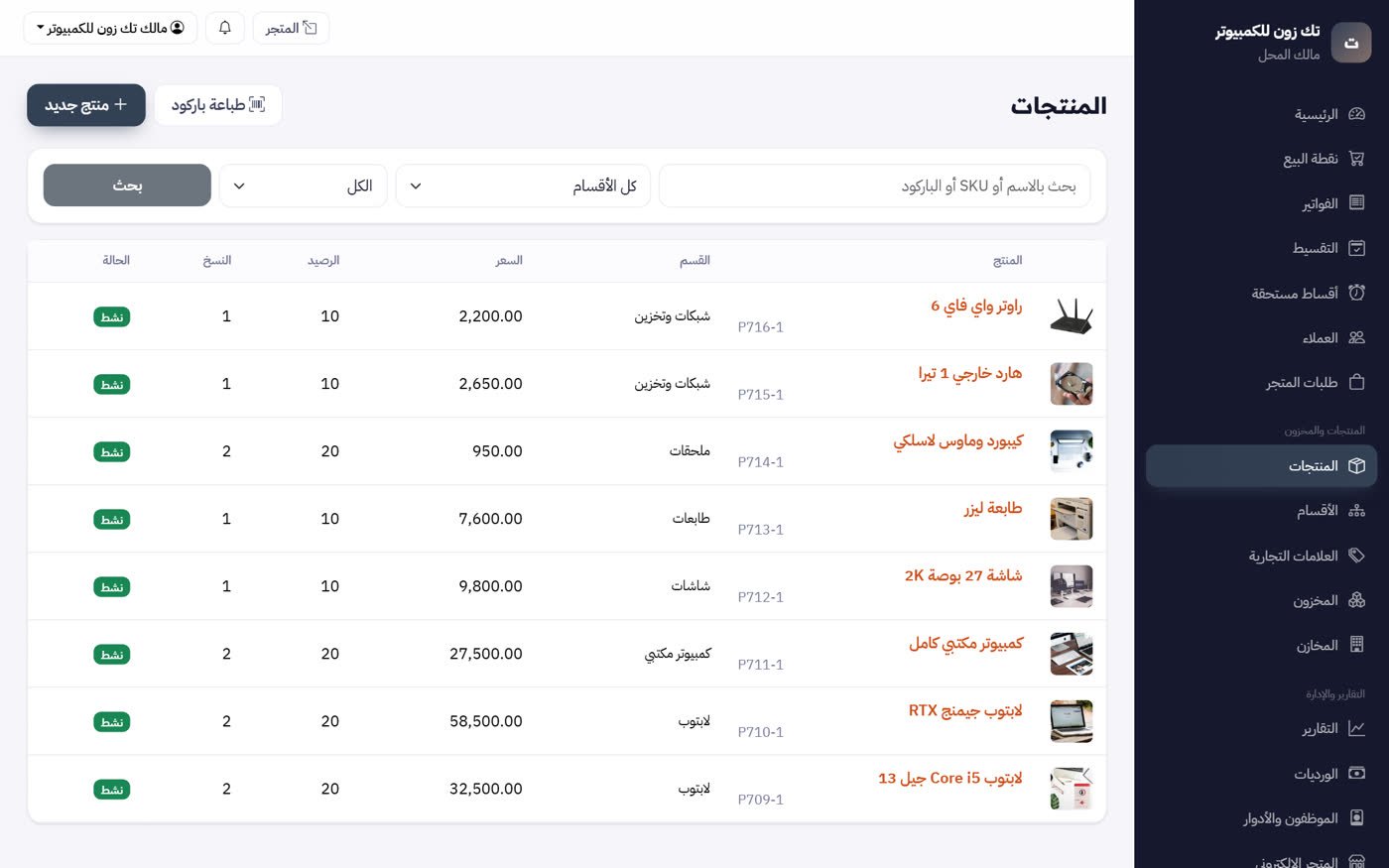
Task: Open product link طابعة ليزر
Action: coord(993,508)
